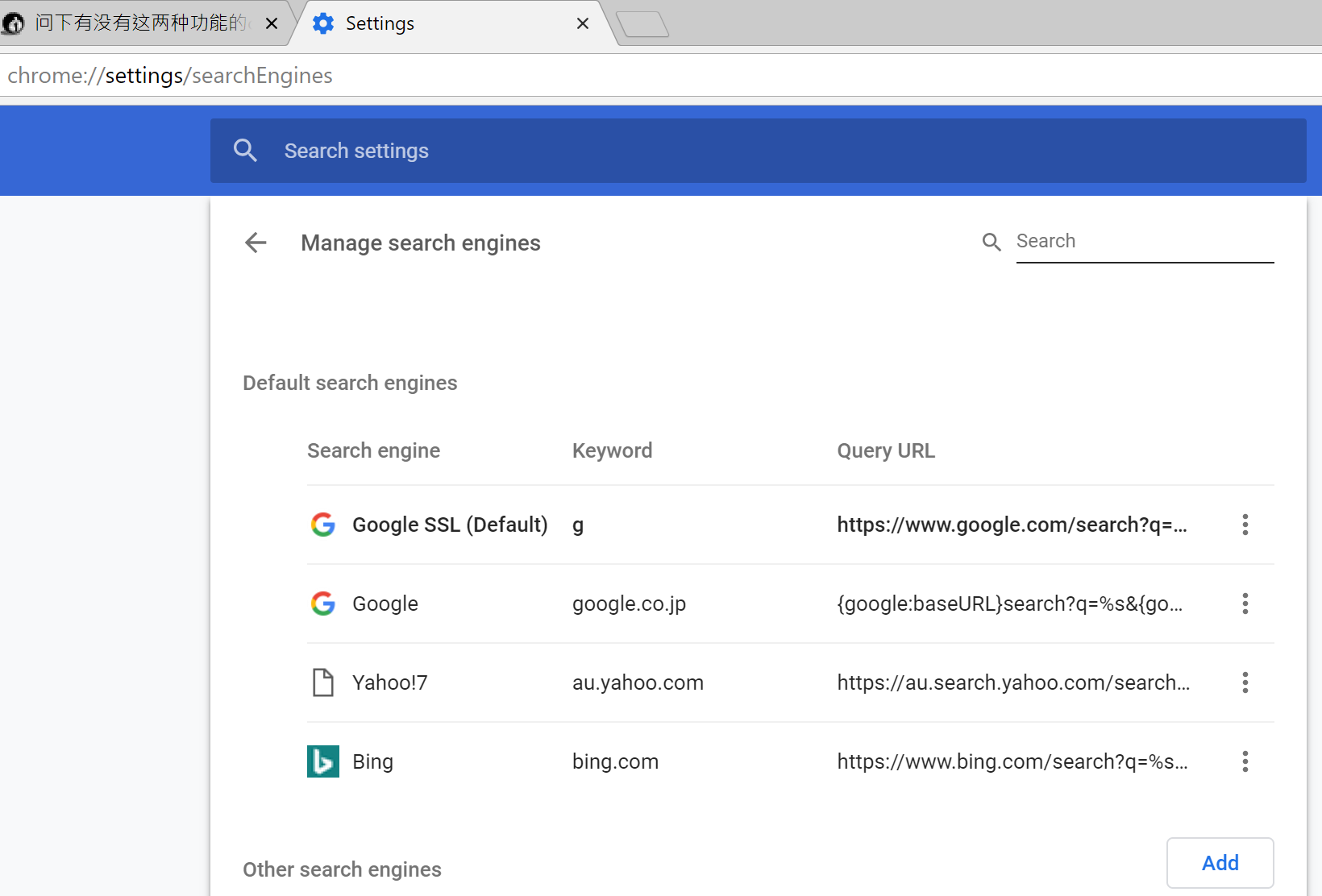Select the Google SSL (Default) name
Viewport: 1322px width, 896px height.
click(450, 525)
